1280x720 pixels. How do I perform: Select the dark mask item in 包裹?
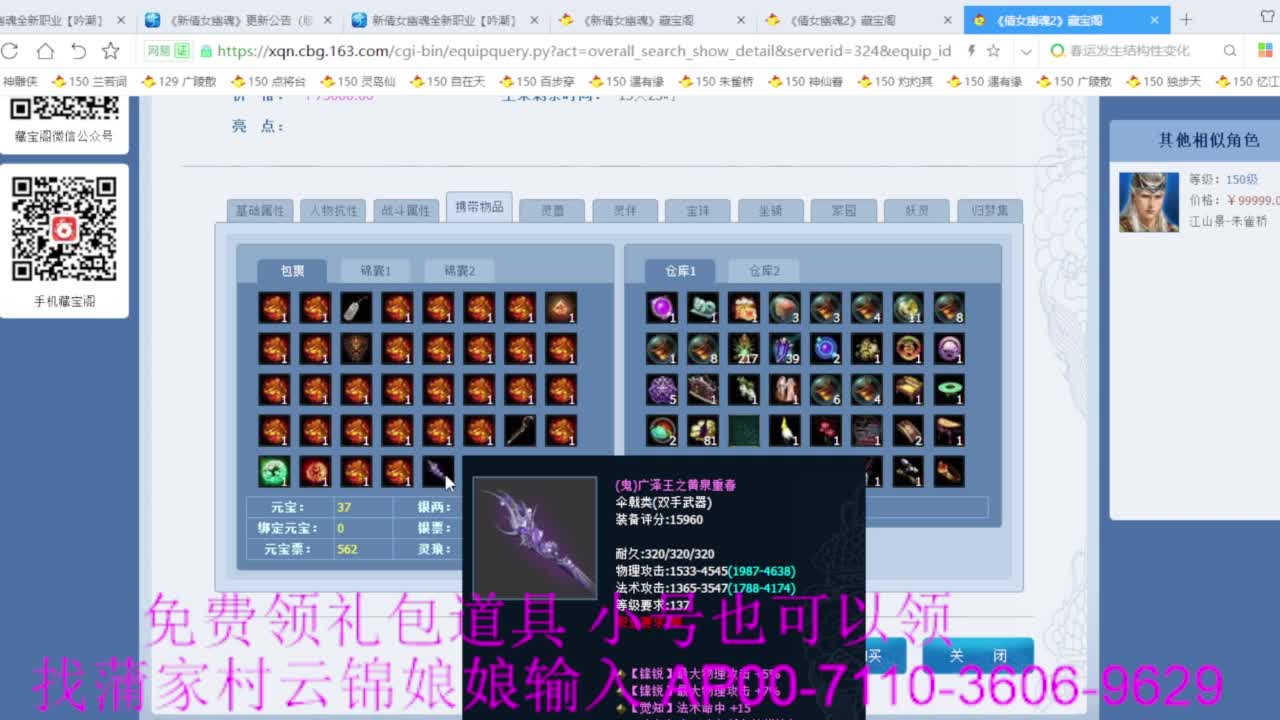coord(356,349)
